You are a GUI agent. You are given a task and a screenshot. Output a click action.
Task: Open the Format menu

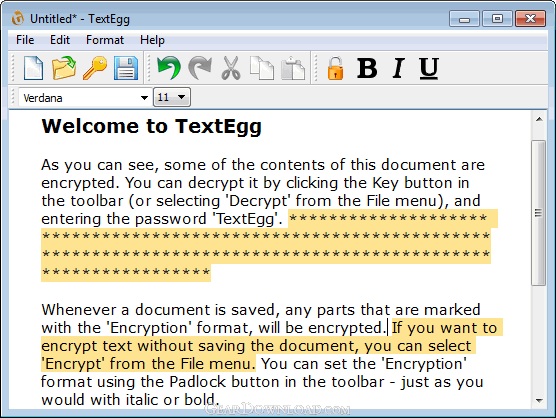(105, 40)
